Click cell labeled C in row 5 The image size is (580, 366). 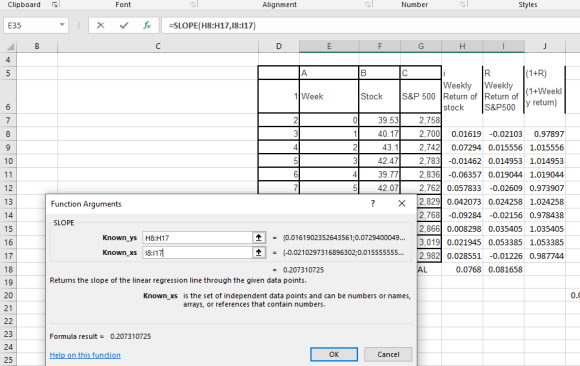(421, 73)
